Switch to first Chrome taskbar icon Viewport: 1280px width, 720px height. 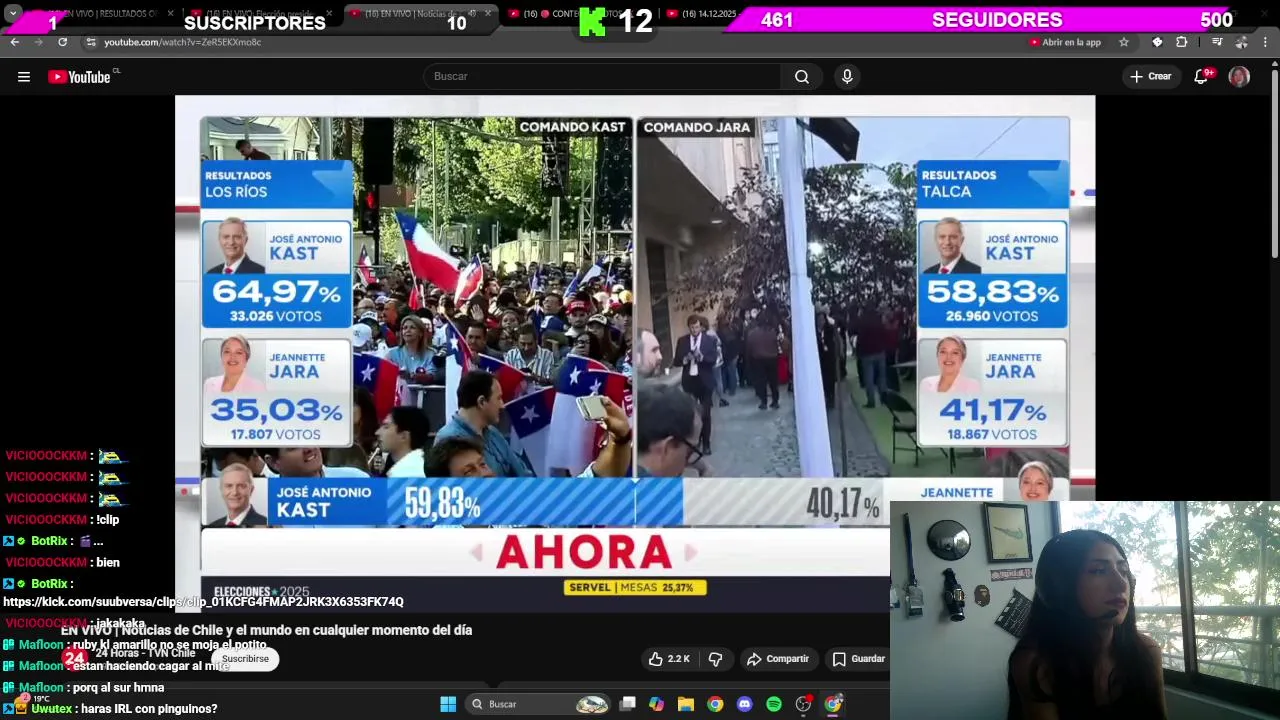pos(715,704)
